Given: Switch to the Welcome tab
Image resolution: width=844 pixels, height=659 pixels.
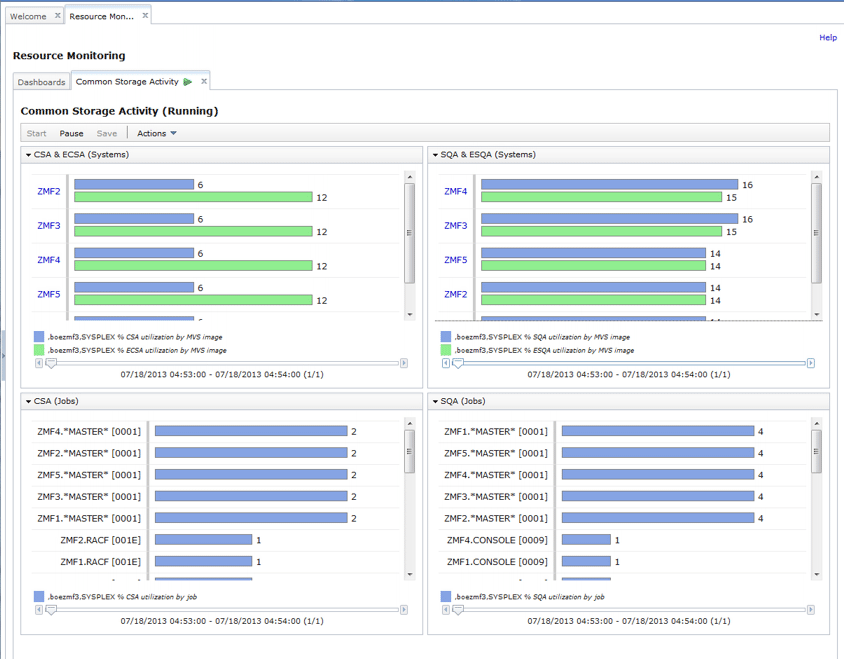Looking at the screenshot, I should coord(29,16).
